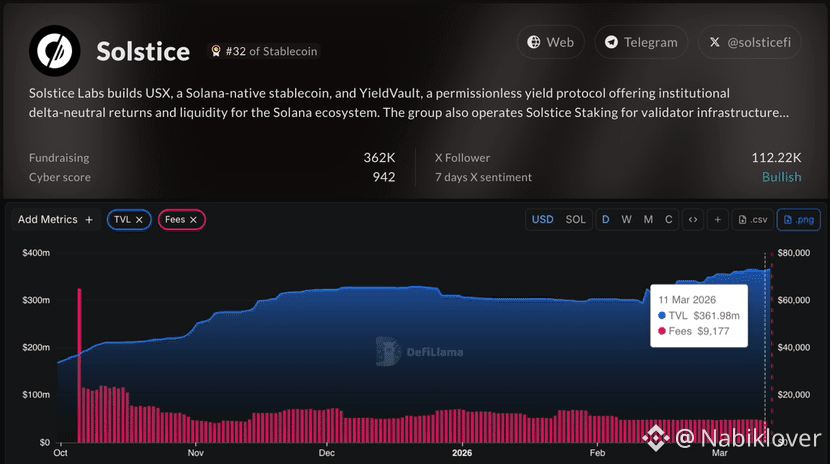
Task: Switch chart denomination to SOL
Action: [x=575, y=220]
